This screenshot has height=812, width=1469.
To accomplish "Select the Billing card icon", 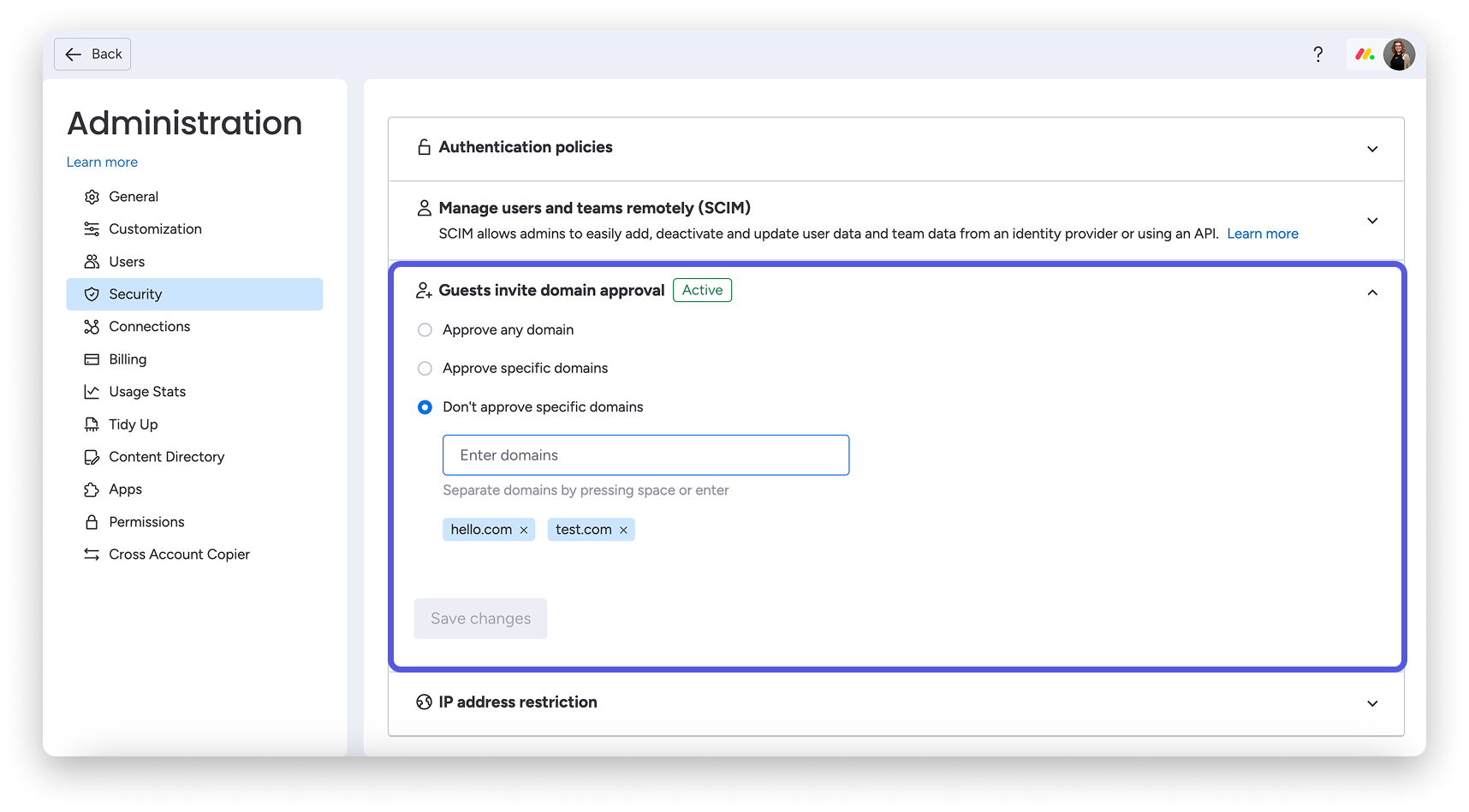I will (92, 359).
